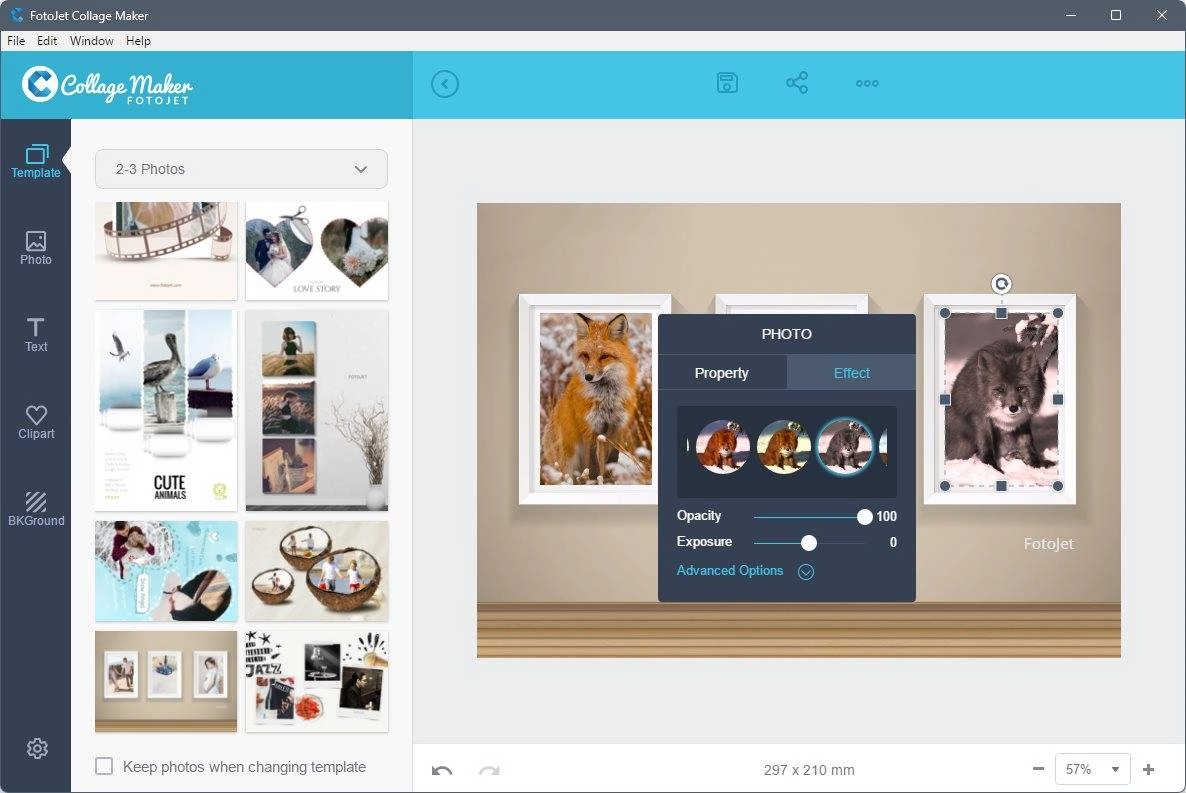Adjust the Exposure slider handle
1186x793 pixels.
[x=809, y=543]
